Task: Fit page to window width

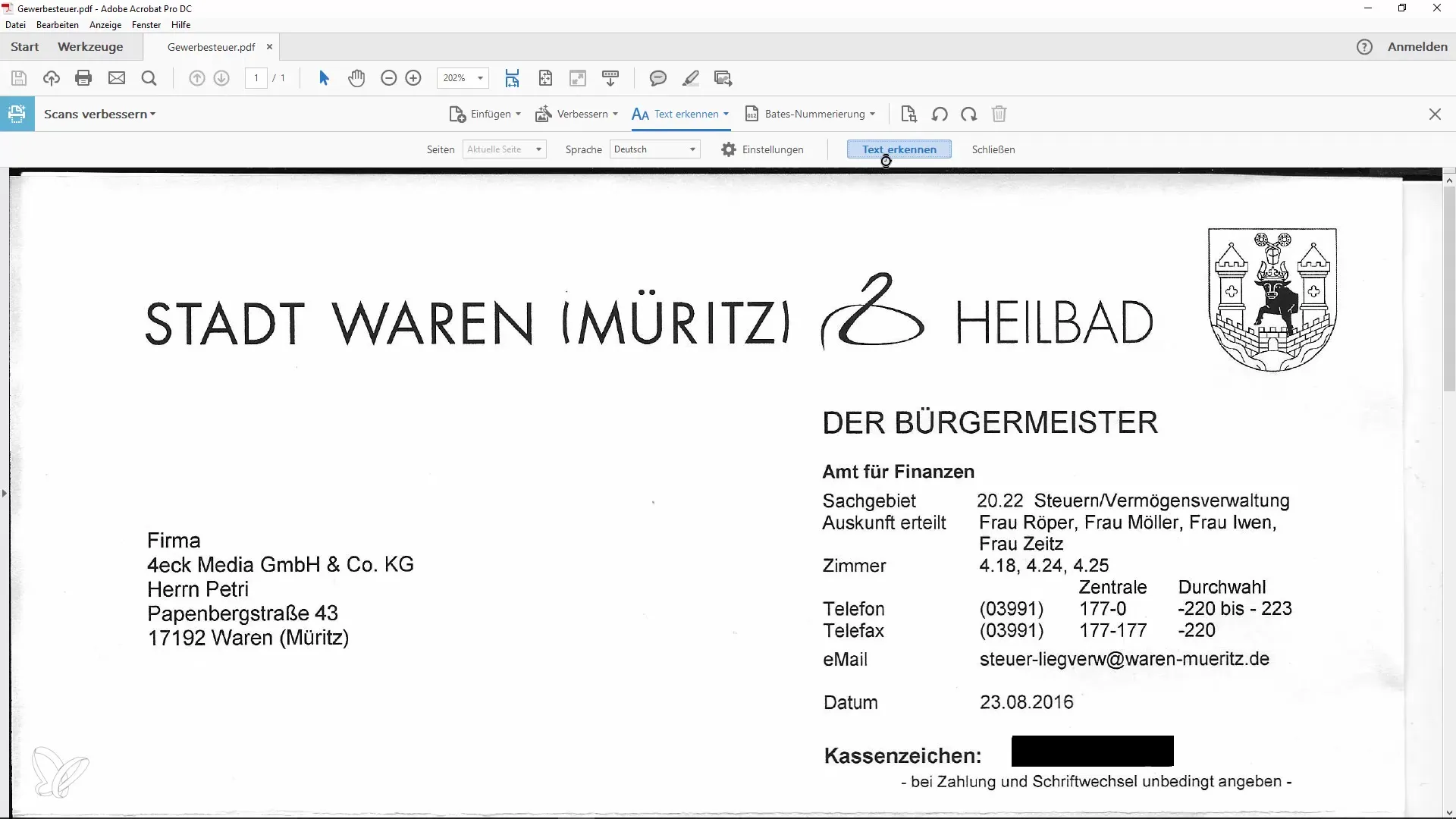Action: [513, 78]
